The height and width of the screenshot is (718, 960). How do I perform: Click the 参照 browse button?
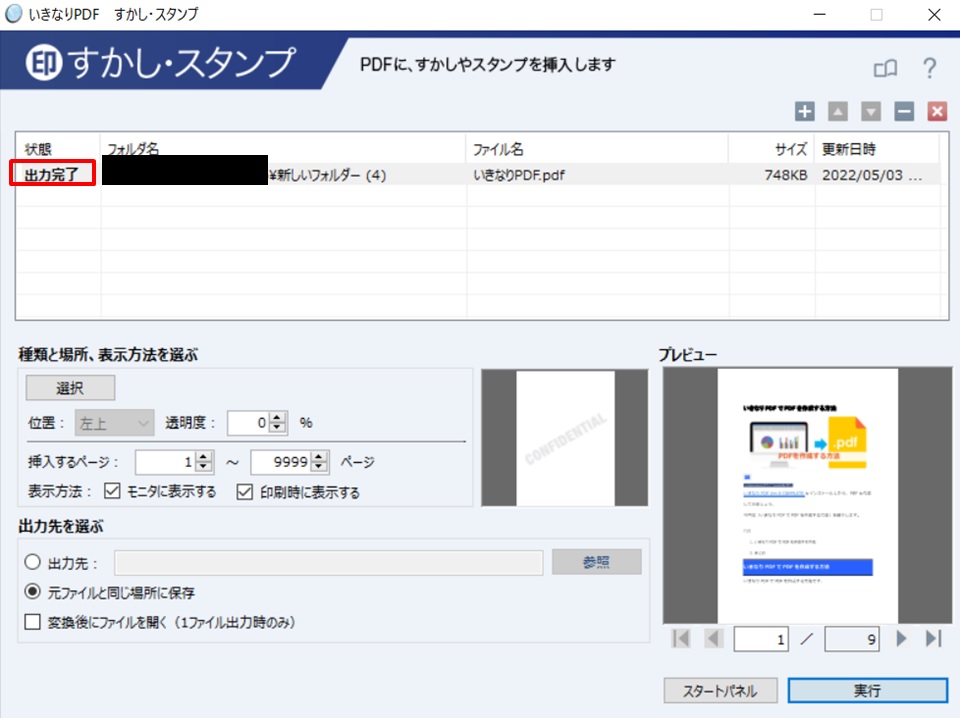tap(596, 561)
